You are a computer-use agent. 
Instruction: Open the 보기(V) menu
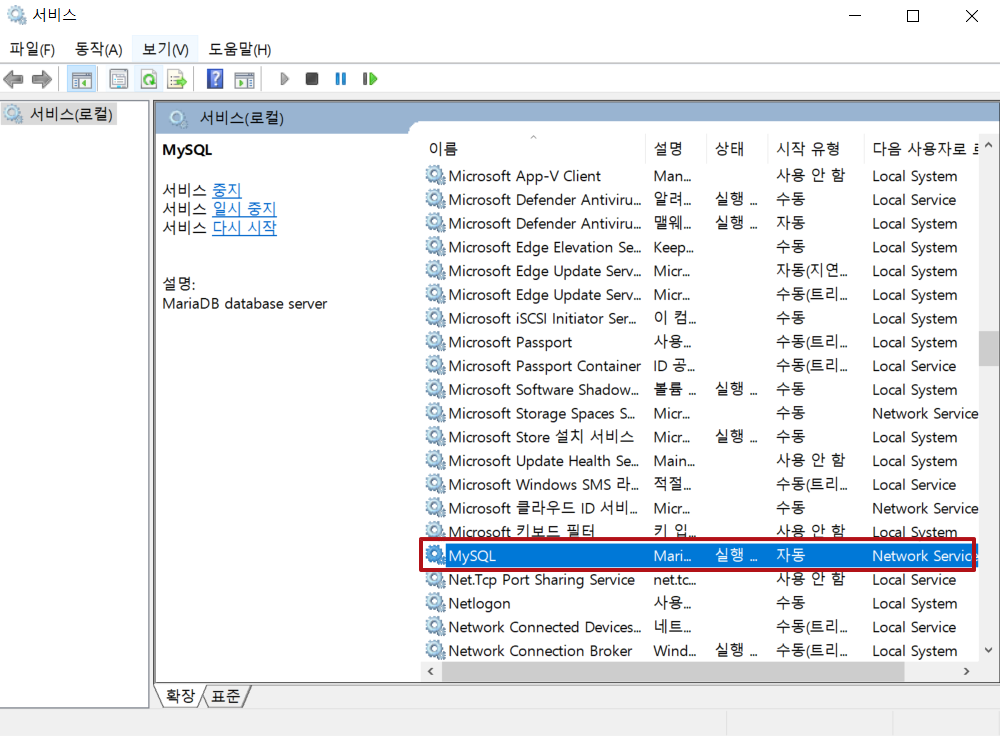click(165, 49)
